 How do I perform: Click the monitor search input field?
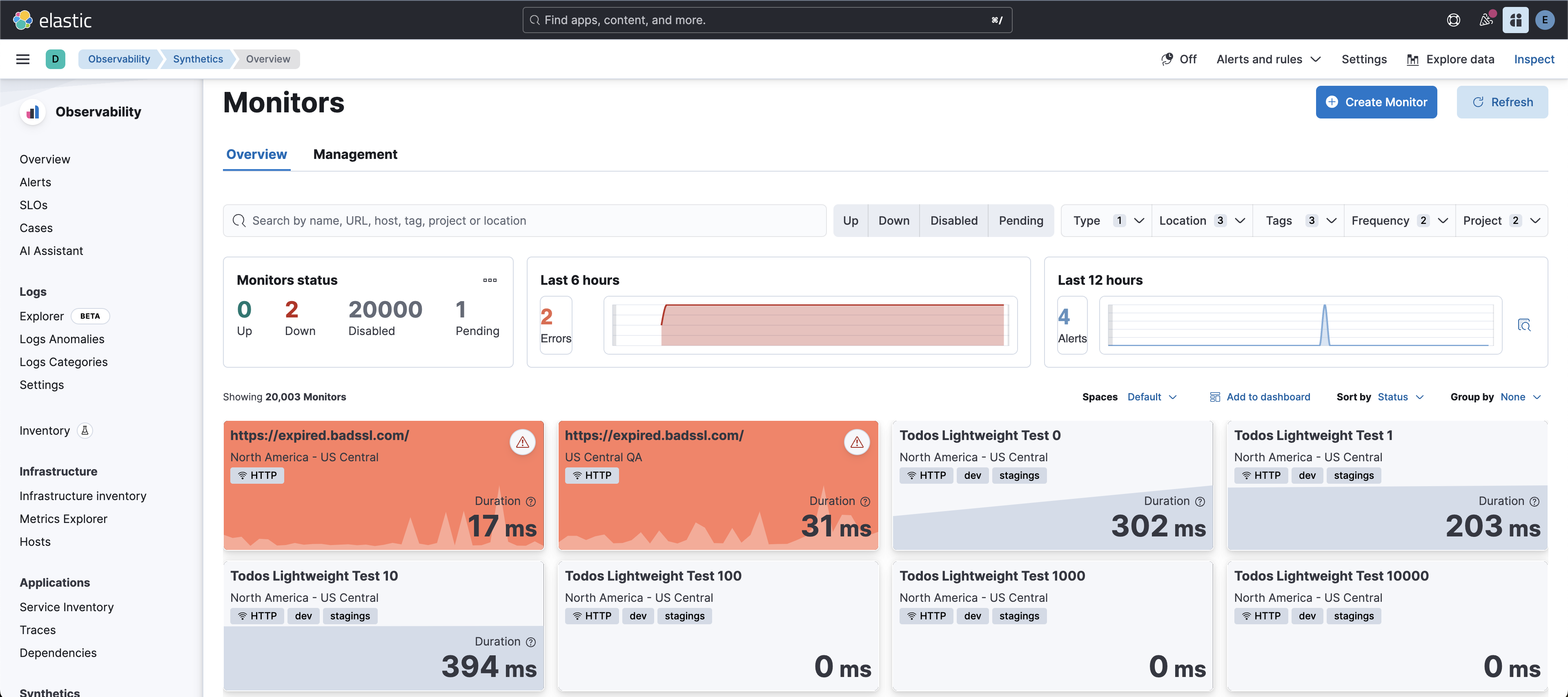pyautogui.click(x=524, y=221)
